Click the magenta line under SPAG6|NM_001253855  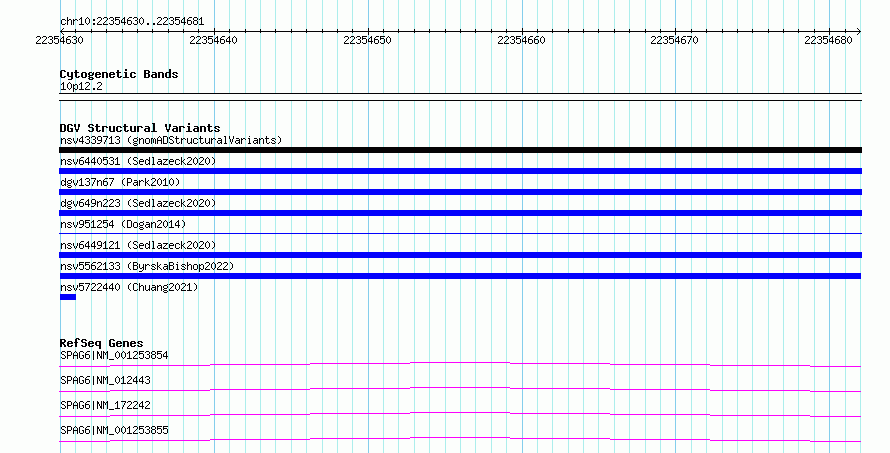460,439
